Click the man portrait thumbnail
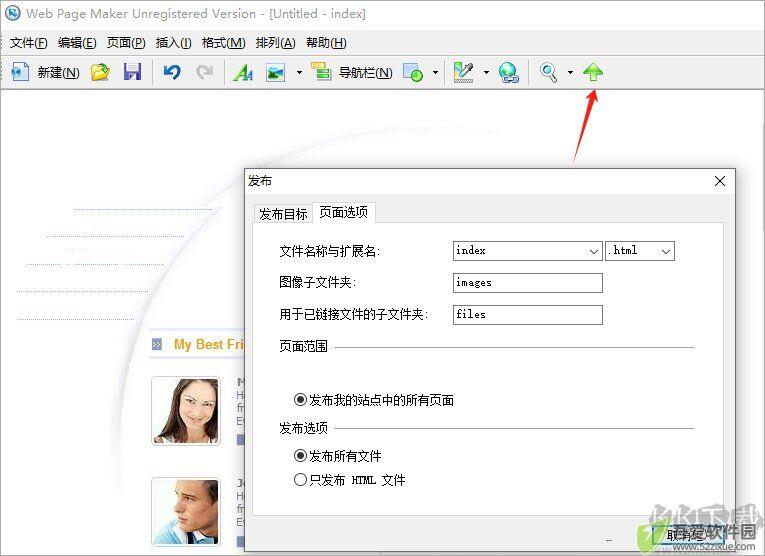This screenshot has height=556, width=765. 186,512
